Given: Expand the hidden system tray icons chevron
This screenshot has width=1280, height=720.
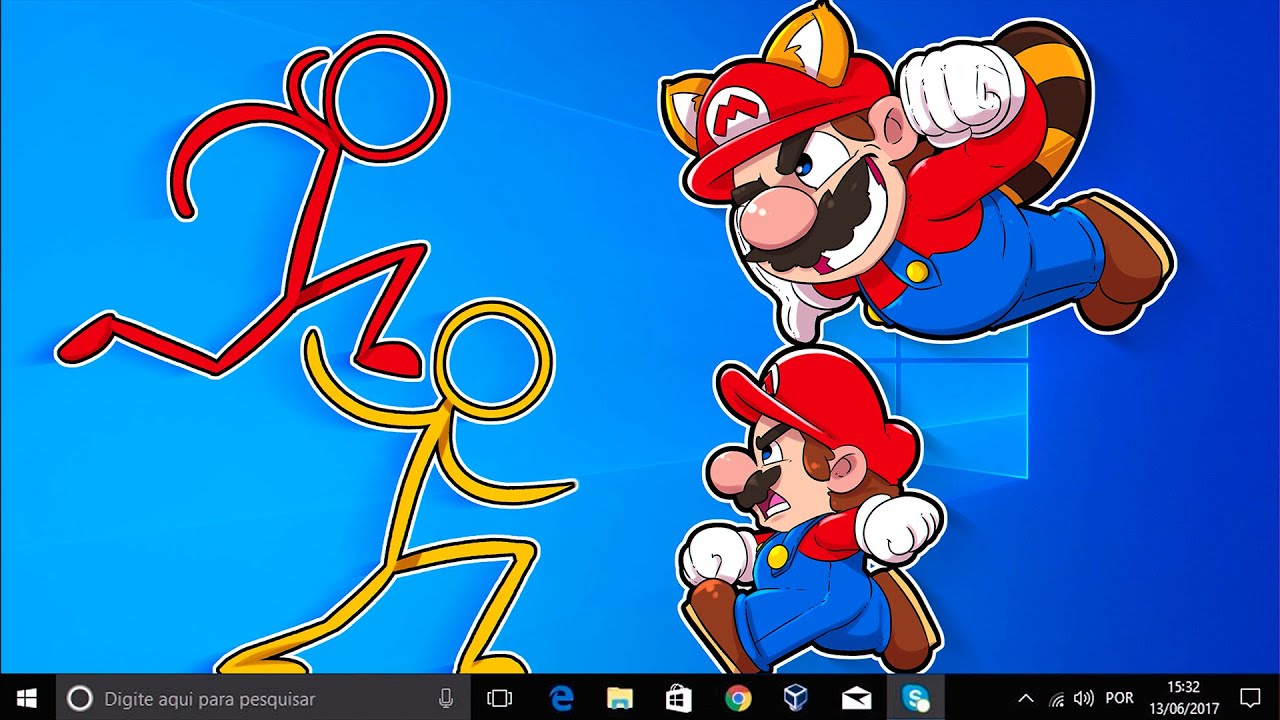Looking at the screenshot, I should [x=1025, y=698].
